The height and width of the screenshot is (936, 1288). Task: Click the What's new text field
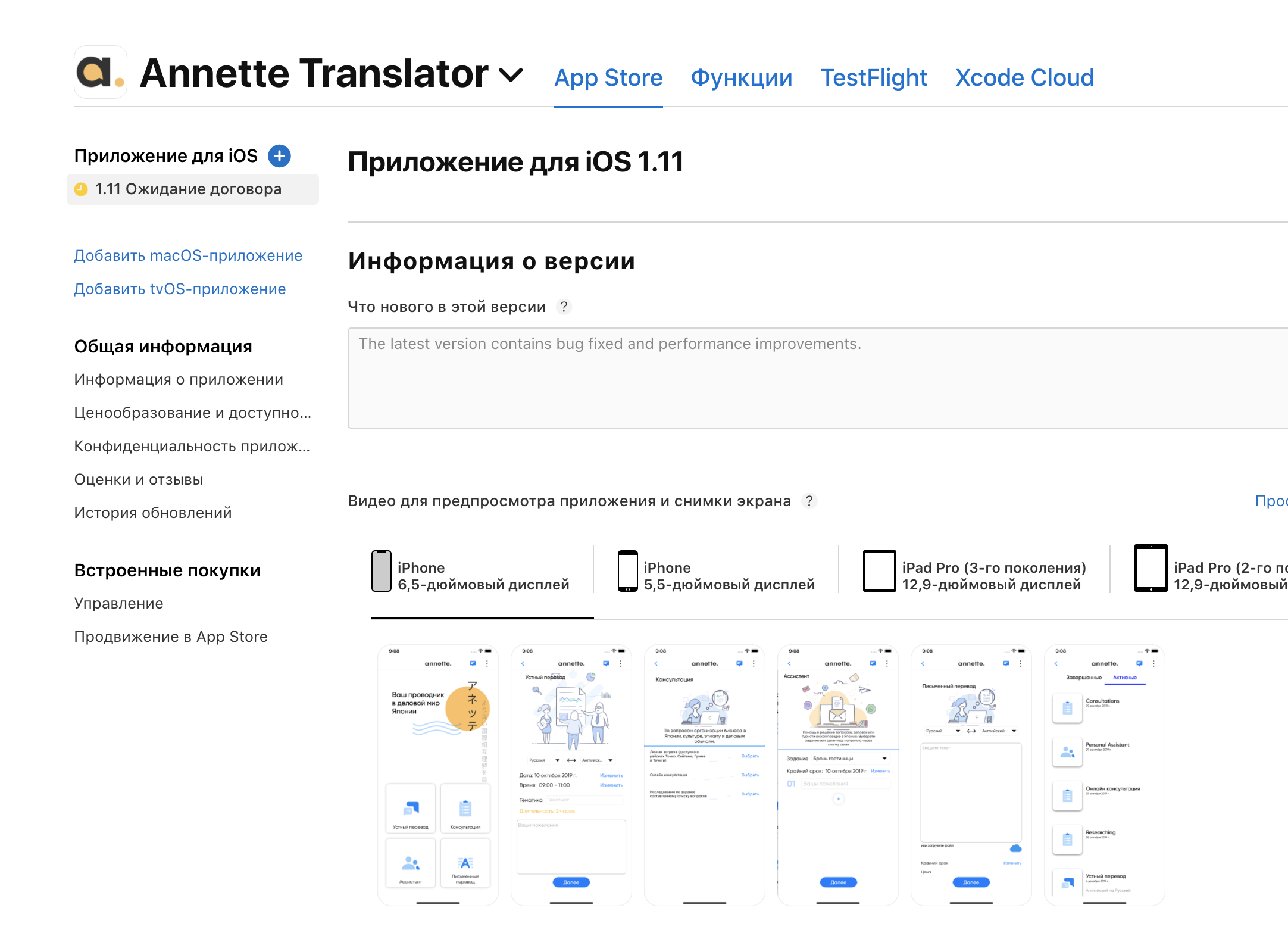tap(817, 377)
